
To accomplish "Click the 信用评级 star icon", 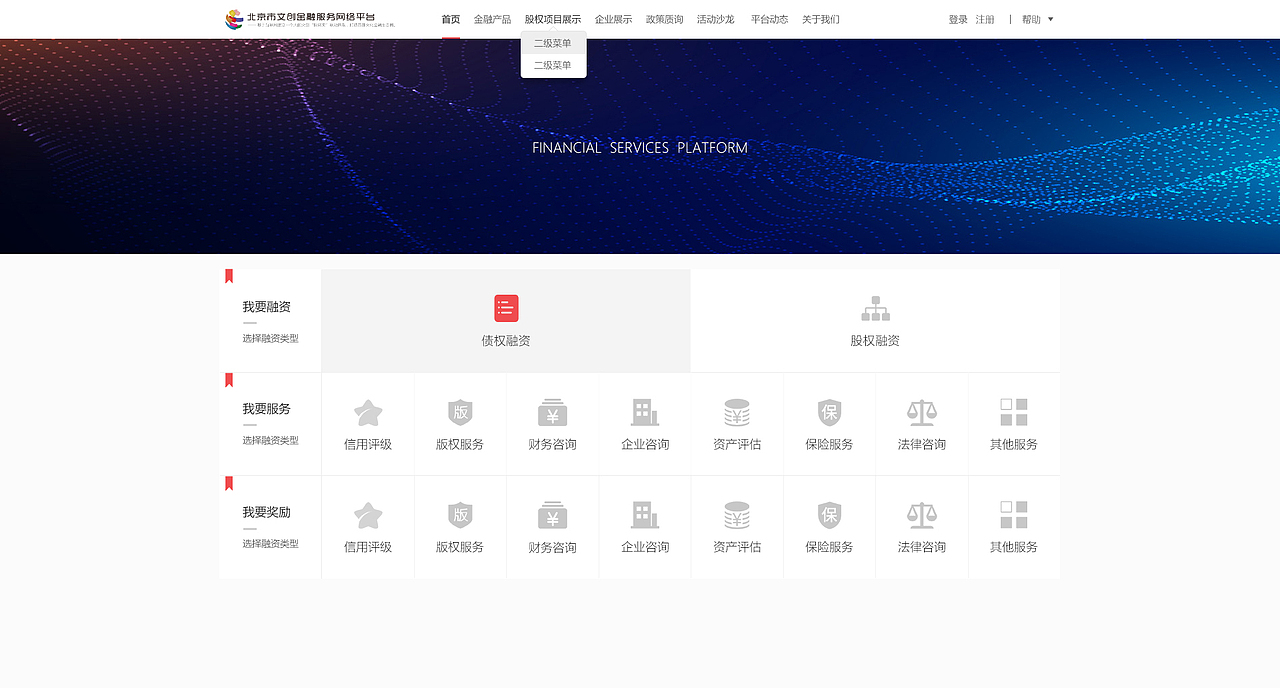I will (x=367, y=411).
